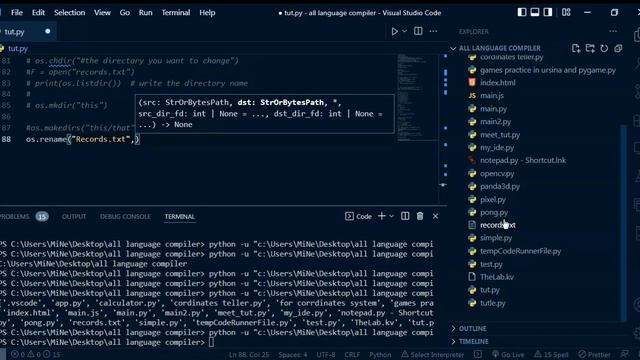The height and width of the screenshot is (360, 640).
Task: Kill terminal with trash icon
Action: tap(420, 216)
